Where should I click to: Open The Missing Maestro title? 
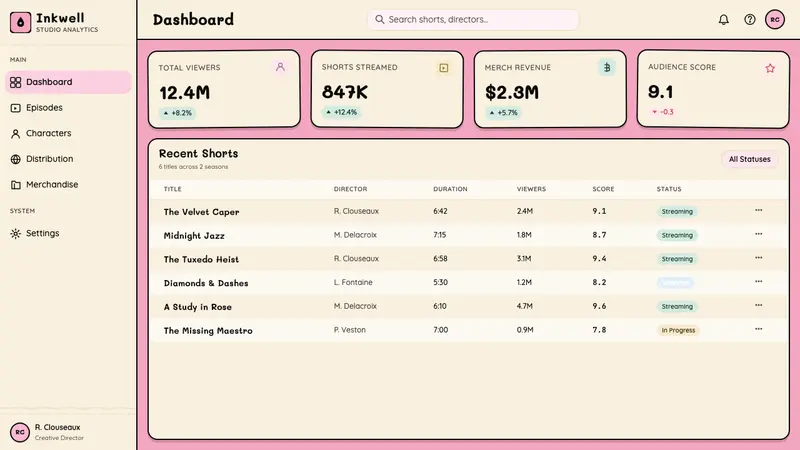[x=208, y=331]
